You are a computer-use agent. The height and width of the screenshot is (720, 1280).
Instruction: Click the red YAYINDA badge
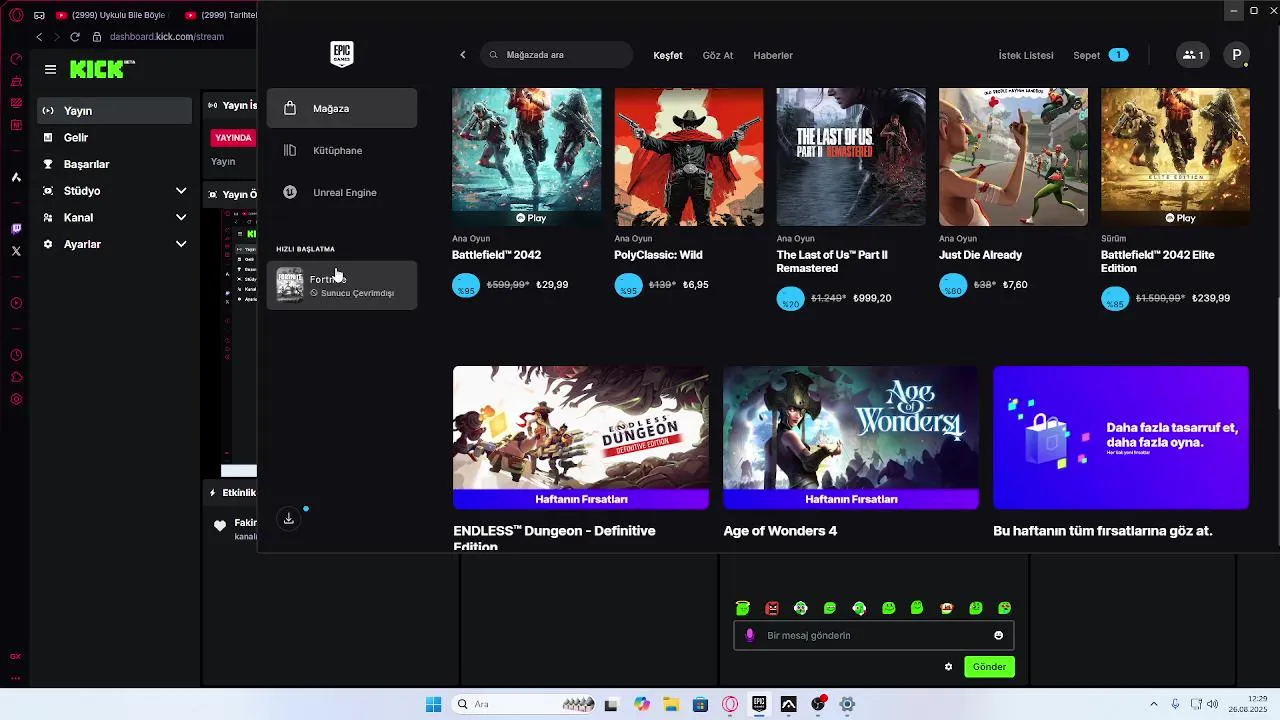point(233,138)
